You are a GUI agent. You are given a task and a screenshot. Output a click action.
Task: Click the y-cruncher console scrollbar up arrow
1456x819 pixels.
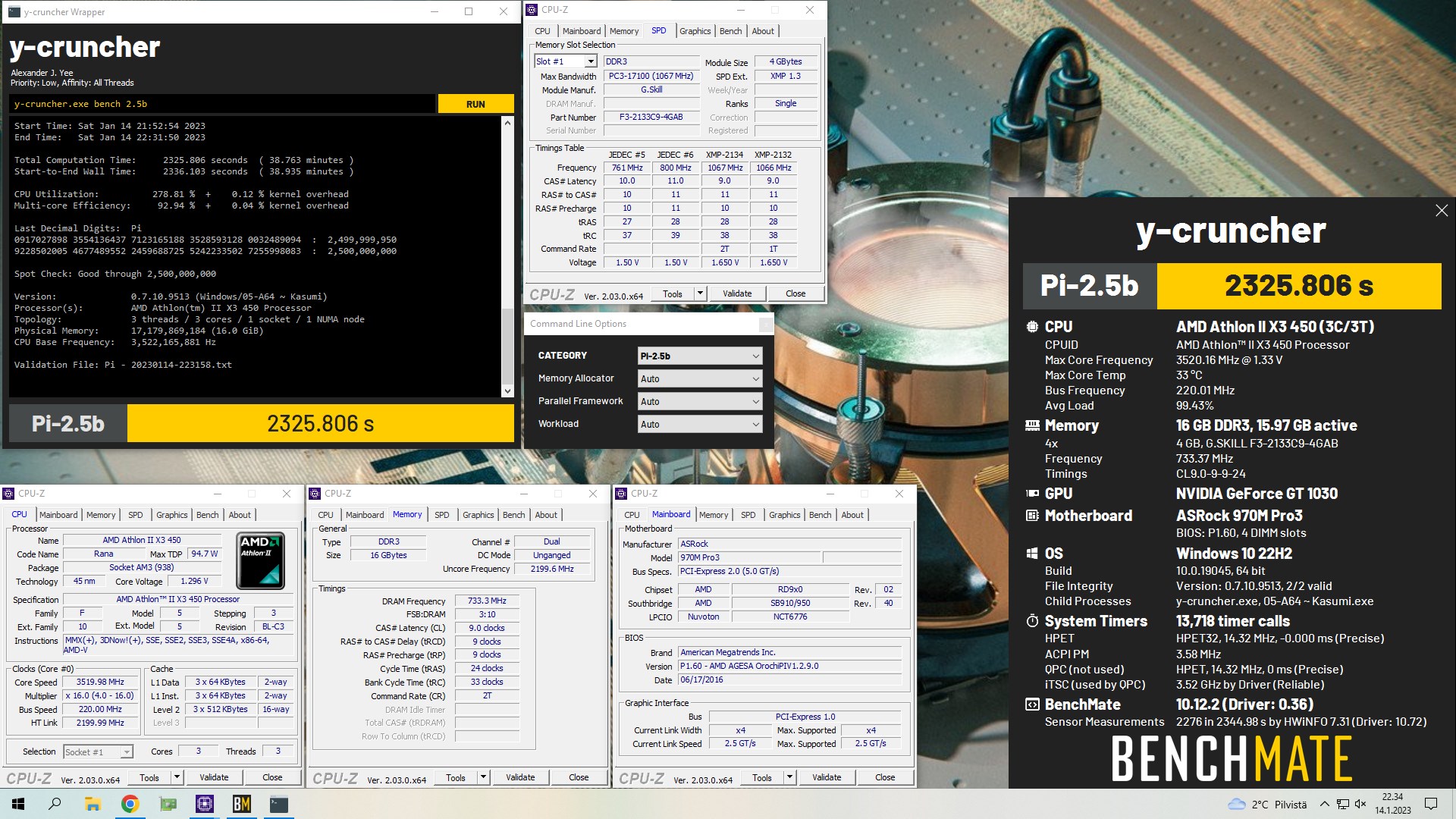507,122
